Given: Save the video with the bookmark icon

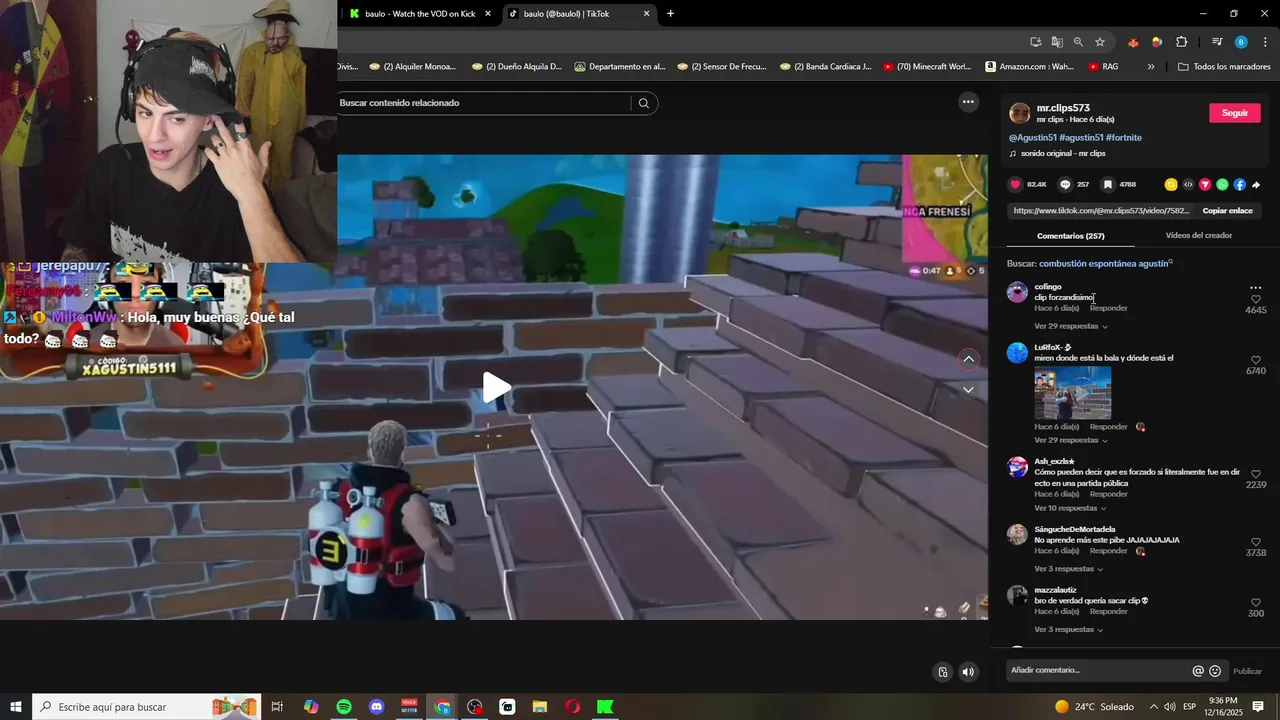Looking at the screenshot, I should tap(1108, 184).
